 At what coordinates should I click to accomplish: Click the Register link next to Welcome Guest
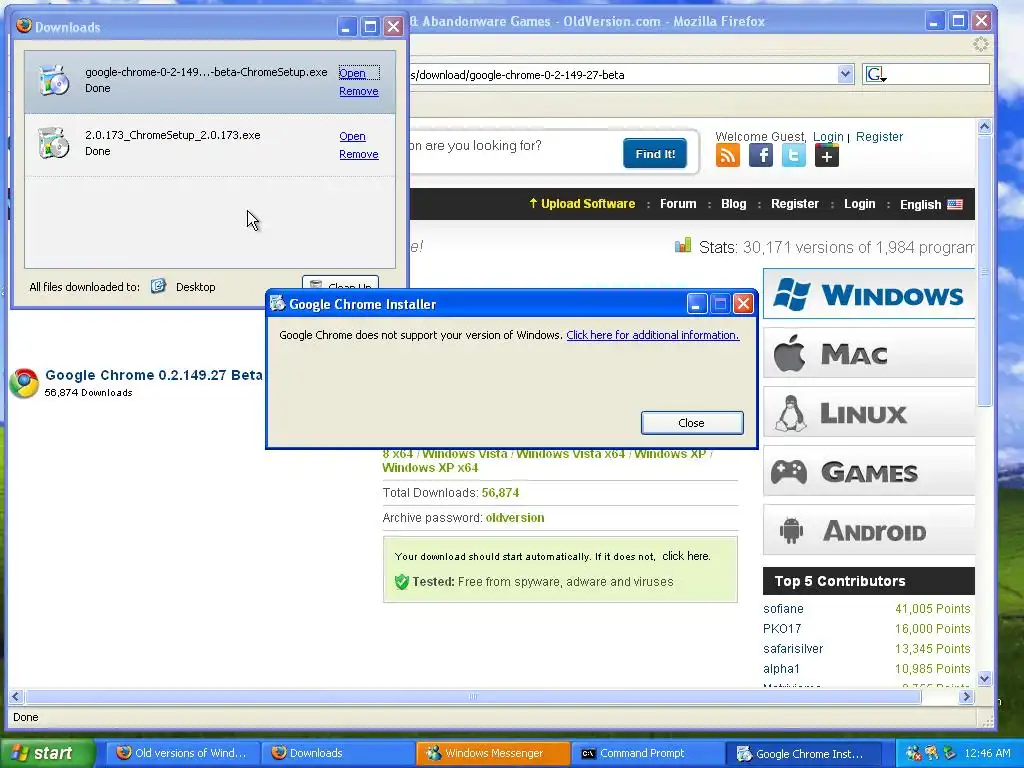(879, 136)
